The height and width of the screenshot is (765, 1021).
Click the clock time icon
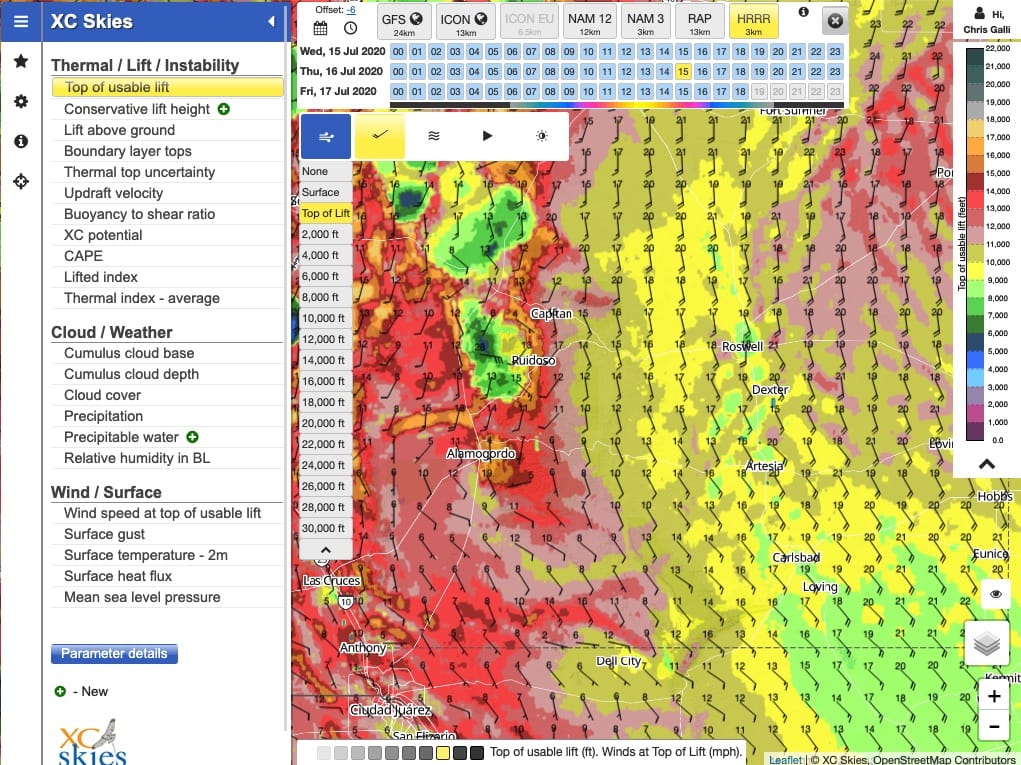350,28
